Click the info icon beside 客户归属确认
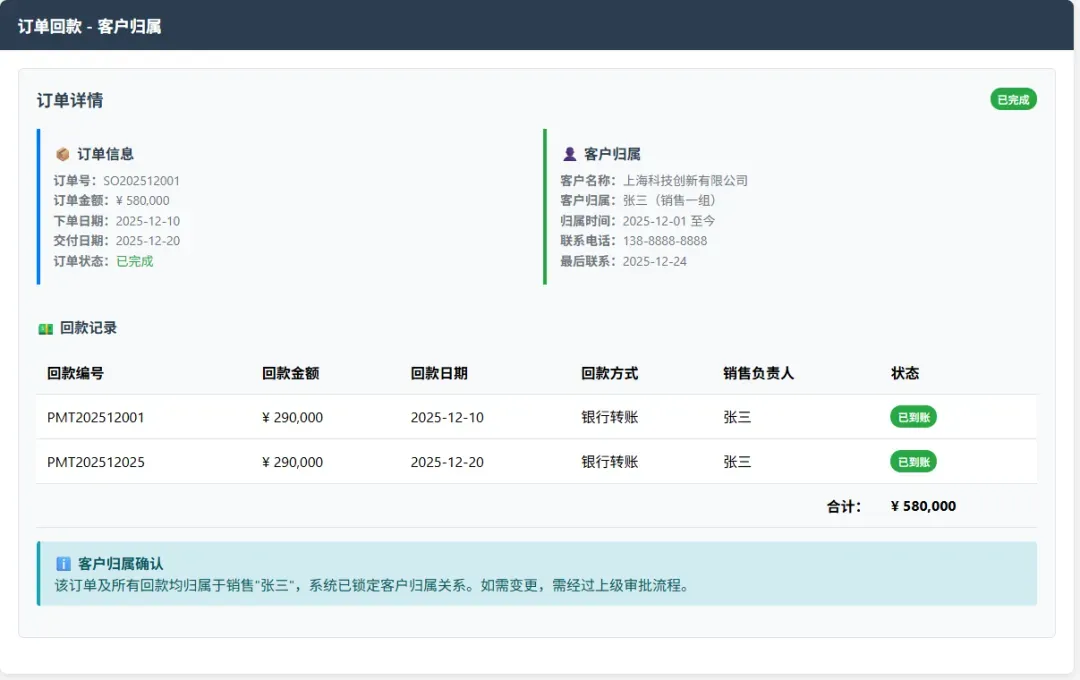Image resolution: width=1080 pixels, height=680 pixels. click(64, 564)
